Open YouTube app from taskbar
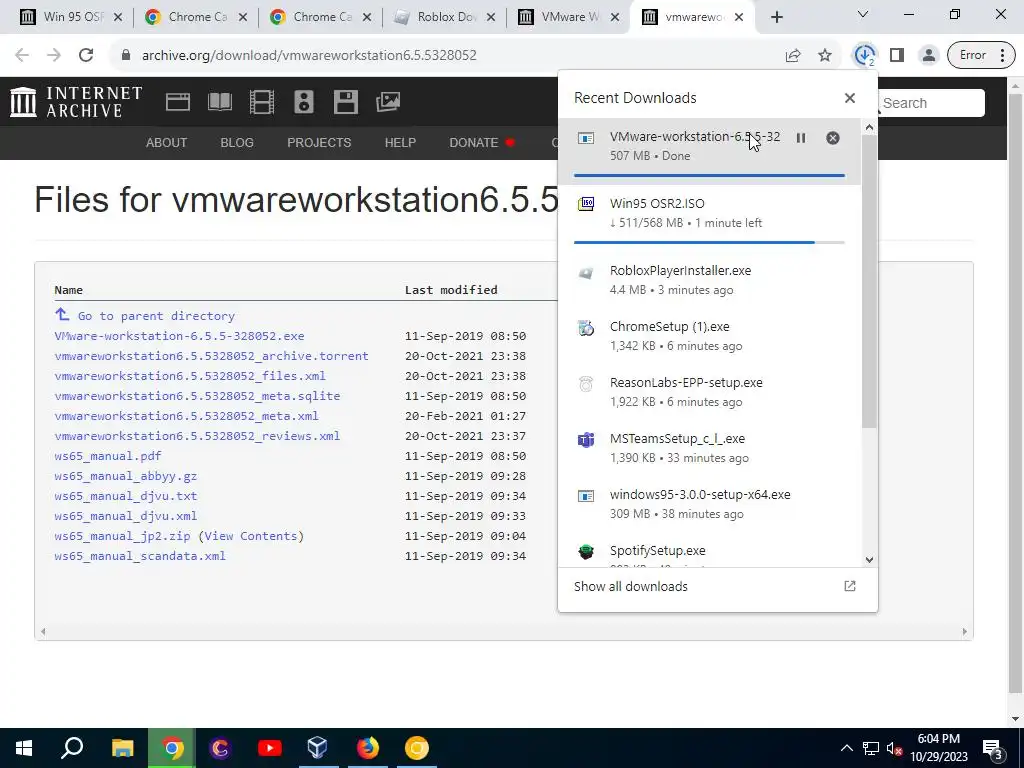 (269, 748)
